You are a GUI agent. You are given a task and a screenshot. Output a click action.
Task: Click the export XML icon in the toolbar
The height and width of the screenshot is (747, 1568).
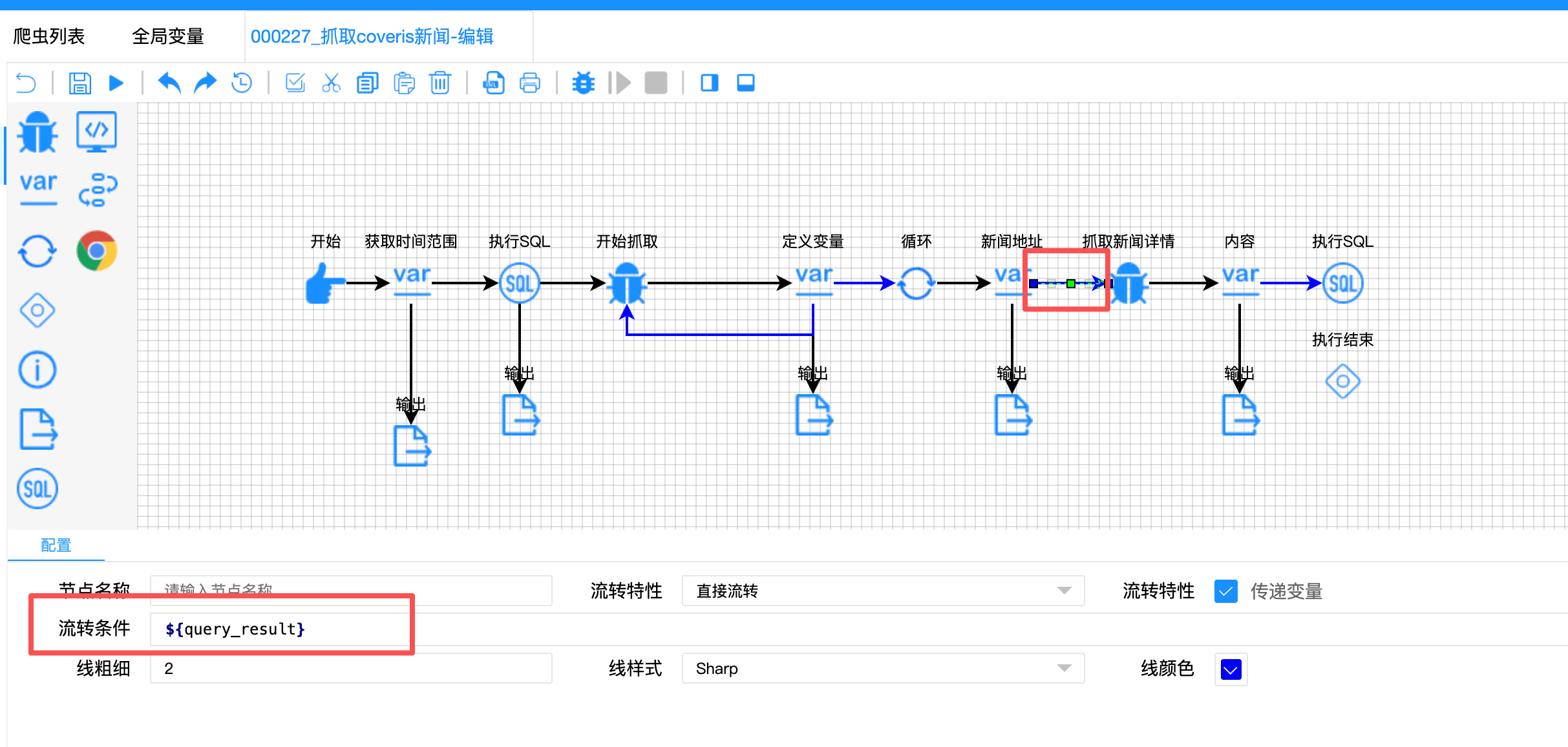[493, 83]
